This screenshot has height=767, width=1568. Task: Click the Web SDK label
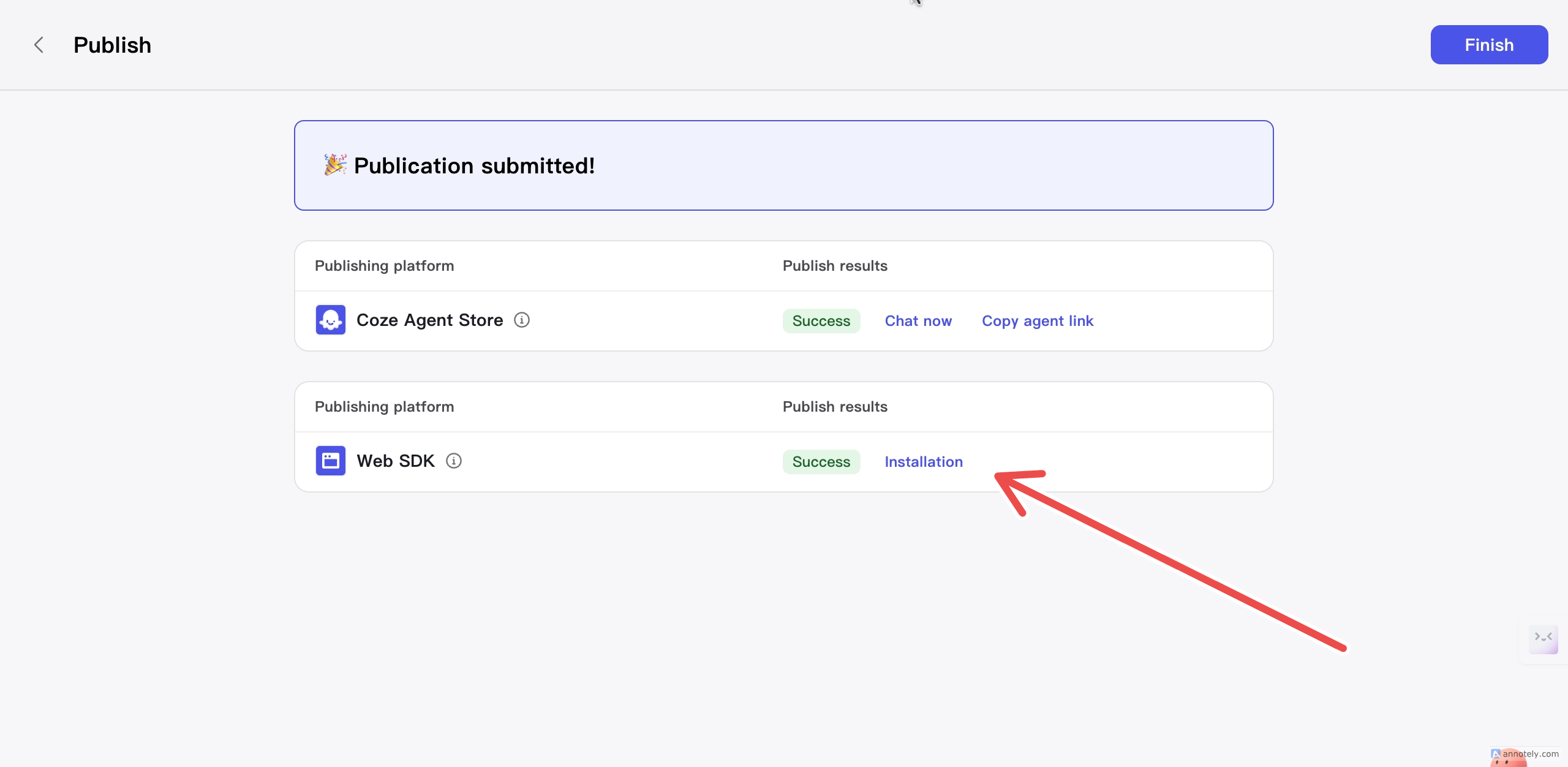396,461
